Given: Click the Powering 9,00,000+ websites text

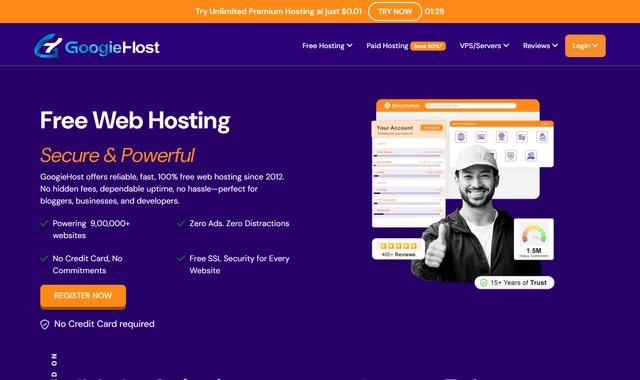Looking at the screenshot, I should (x=91, y=229).
